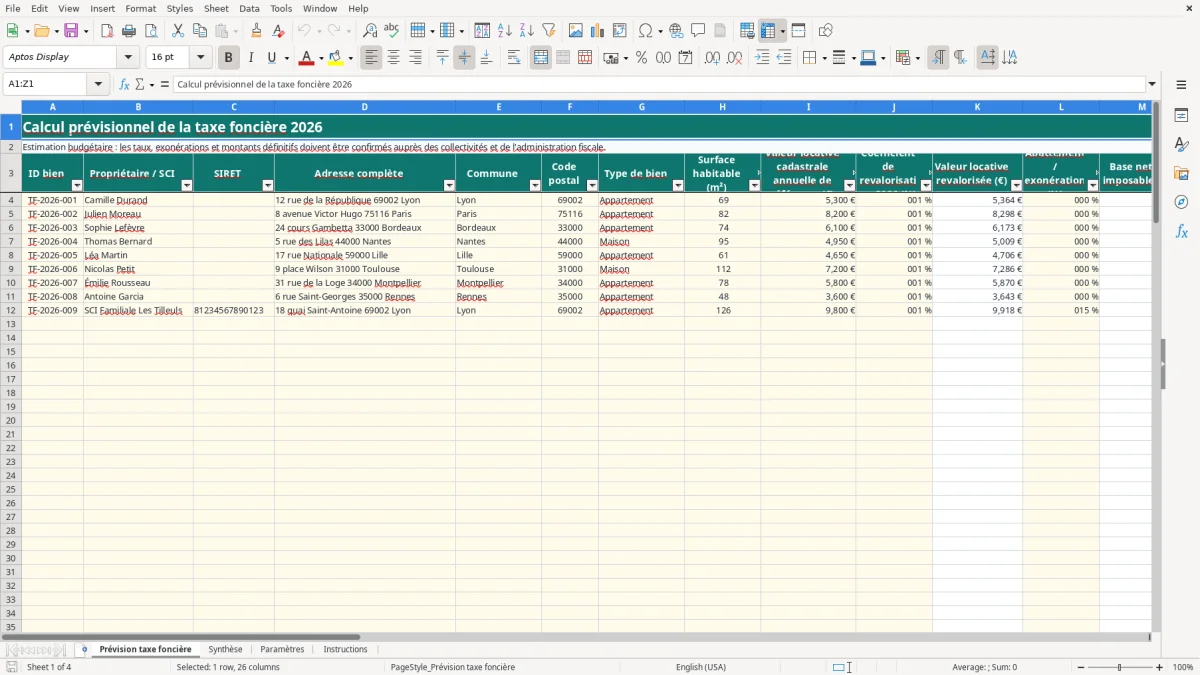The height and width of the screenshot is (675, 1200).
Task: Open the Font Name dropdown list
Action: tap(128, 58)
